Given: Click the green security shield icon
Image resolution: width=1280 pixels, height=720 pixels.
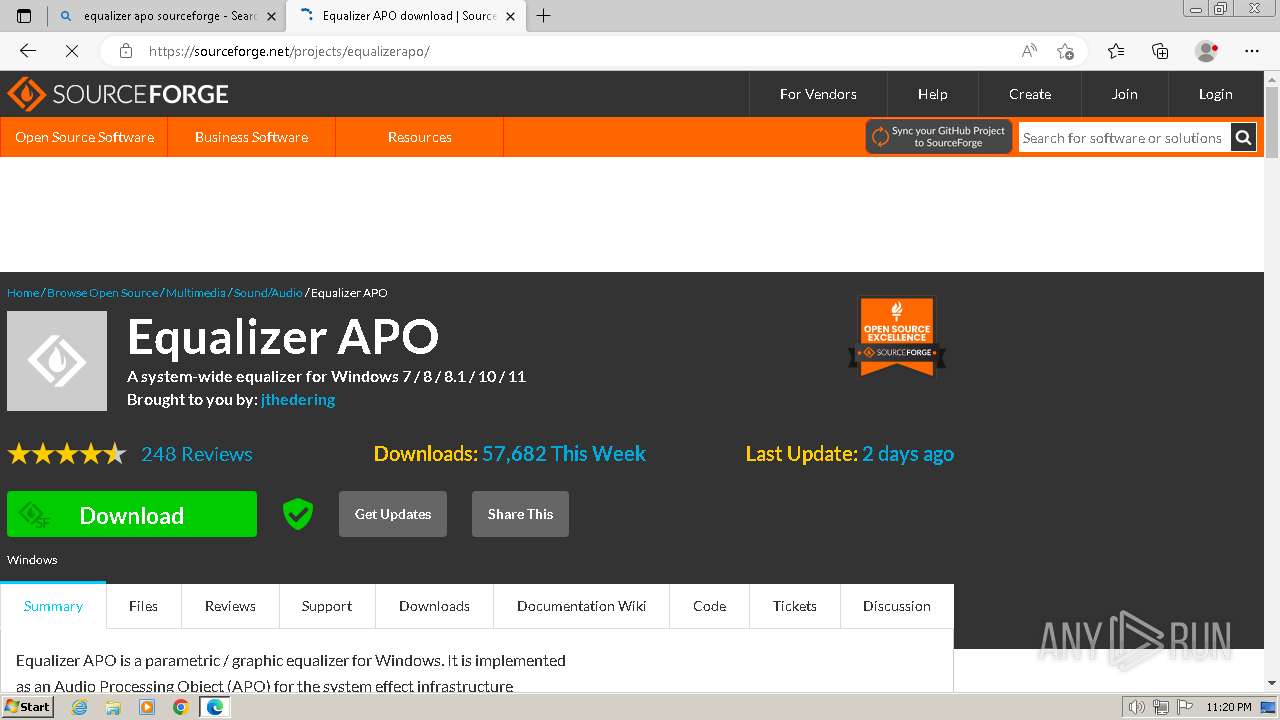Looking at the screenshot, I should (298, 514).
